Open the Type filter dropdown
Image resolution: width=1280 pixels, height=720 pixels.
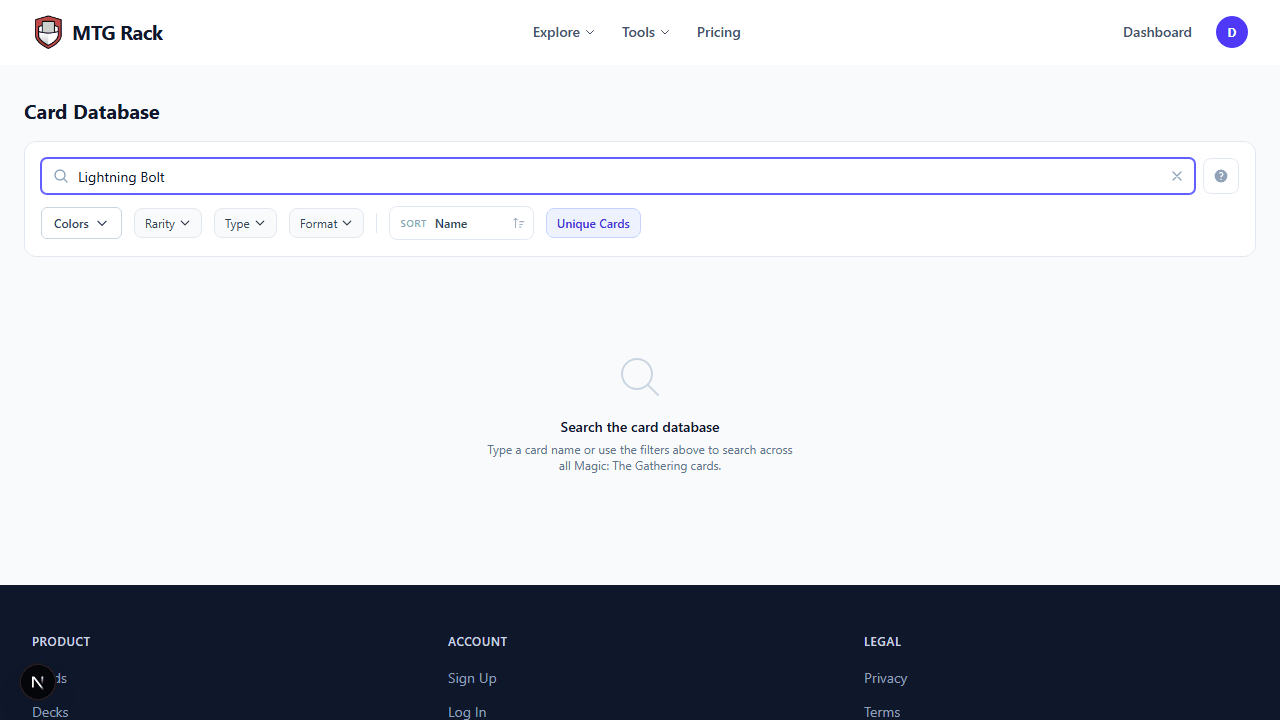click(245, 223)
